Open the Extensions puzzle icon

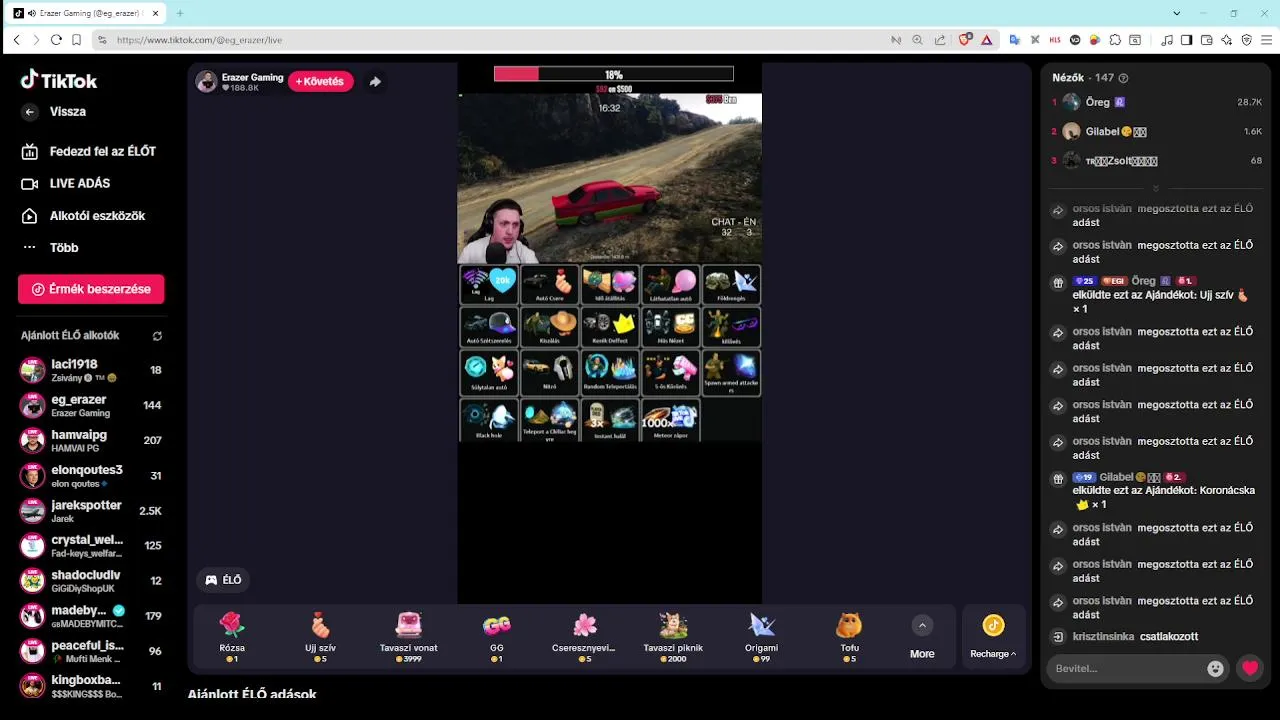coord(1115,40)
